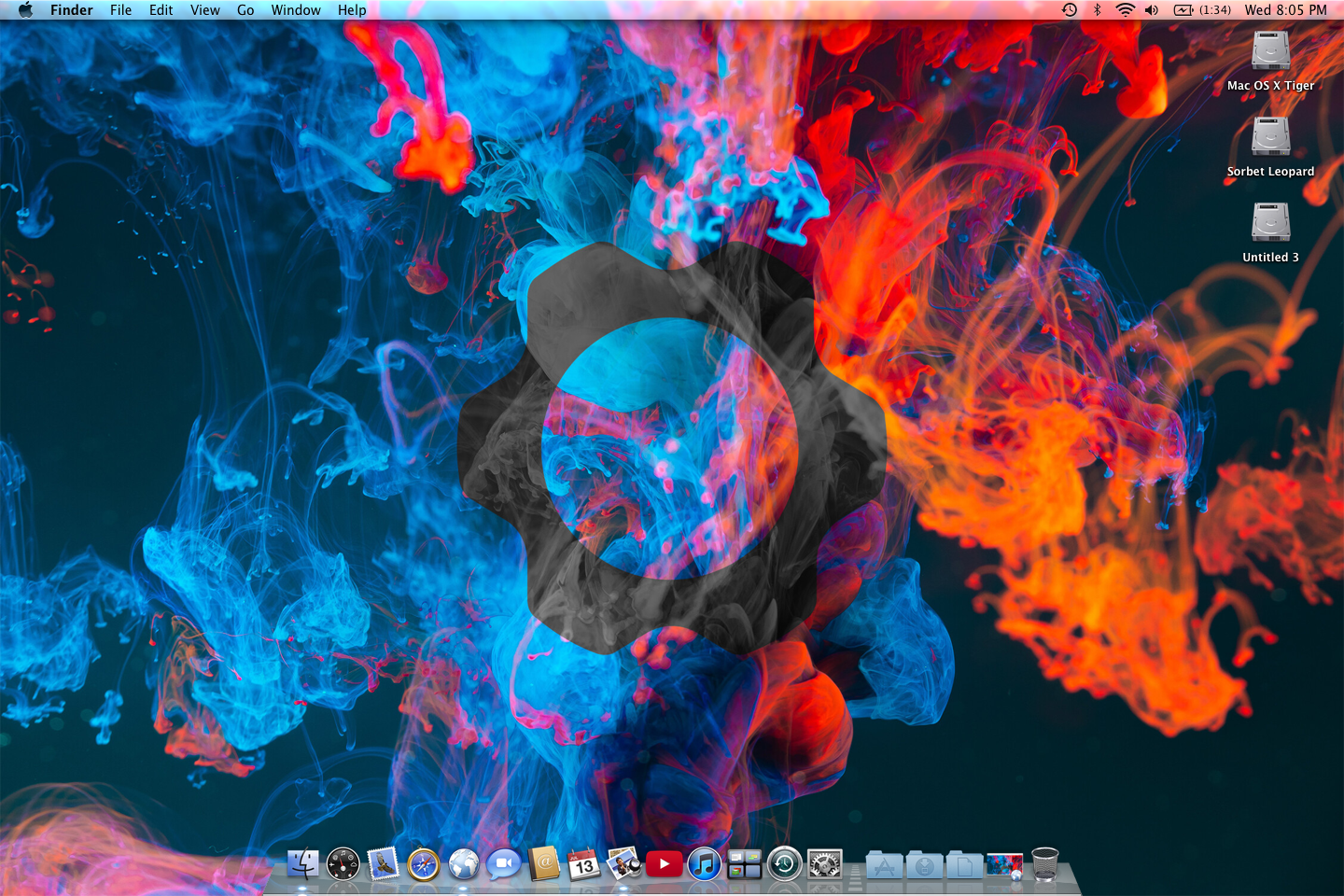Open System Preferences gear in Dock

[825, 865]
